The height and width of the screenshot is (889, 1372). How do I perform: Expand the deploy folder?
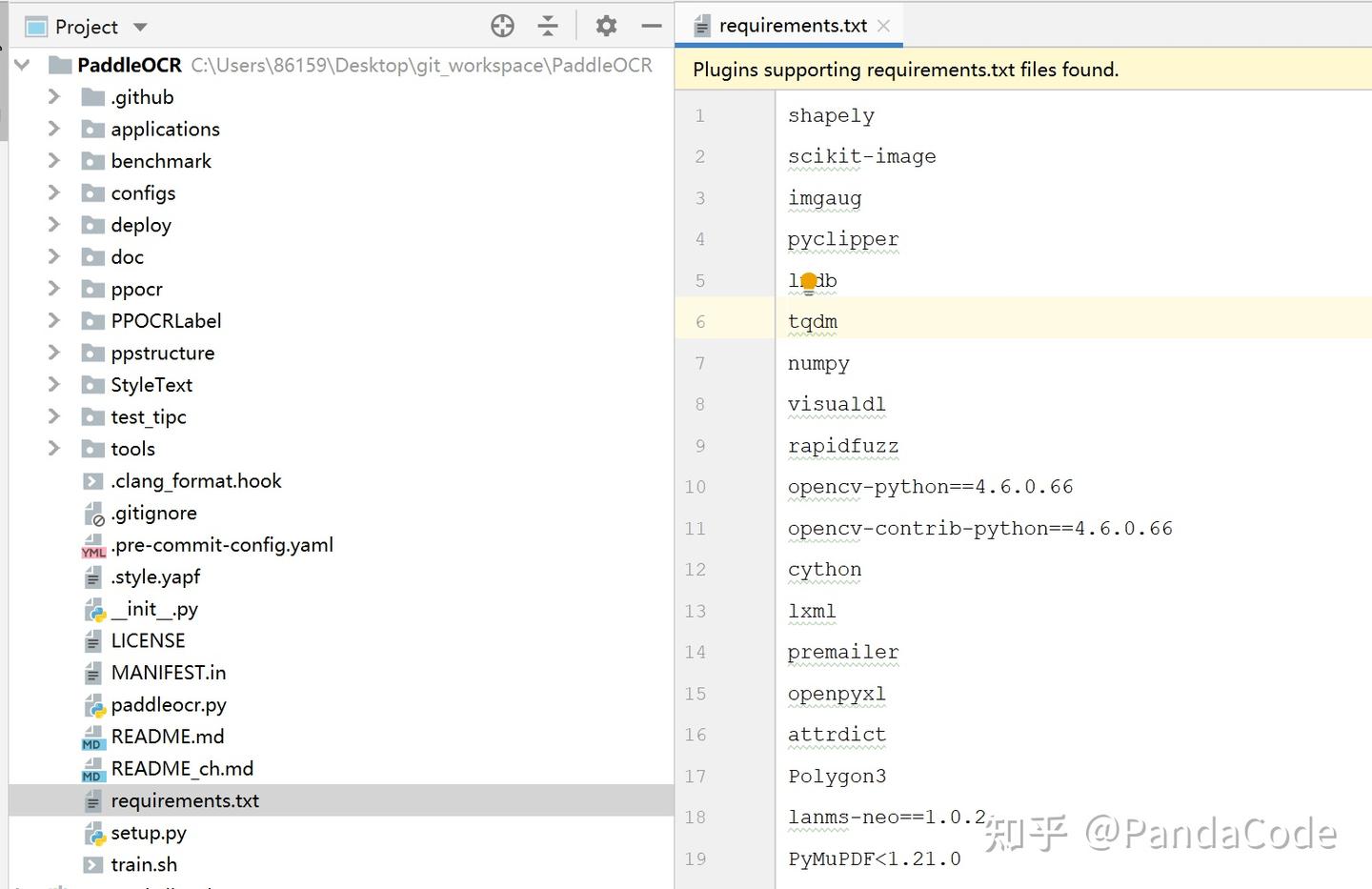pyautogui.click(x=54, y=225)
